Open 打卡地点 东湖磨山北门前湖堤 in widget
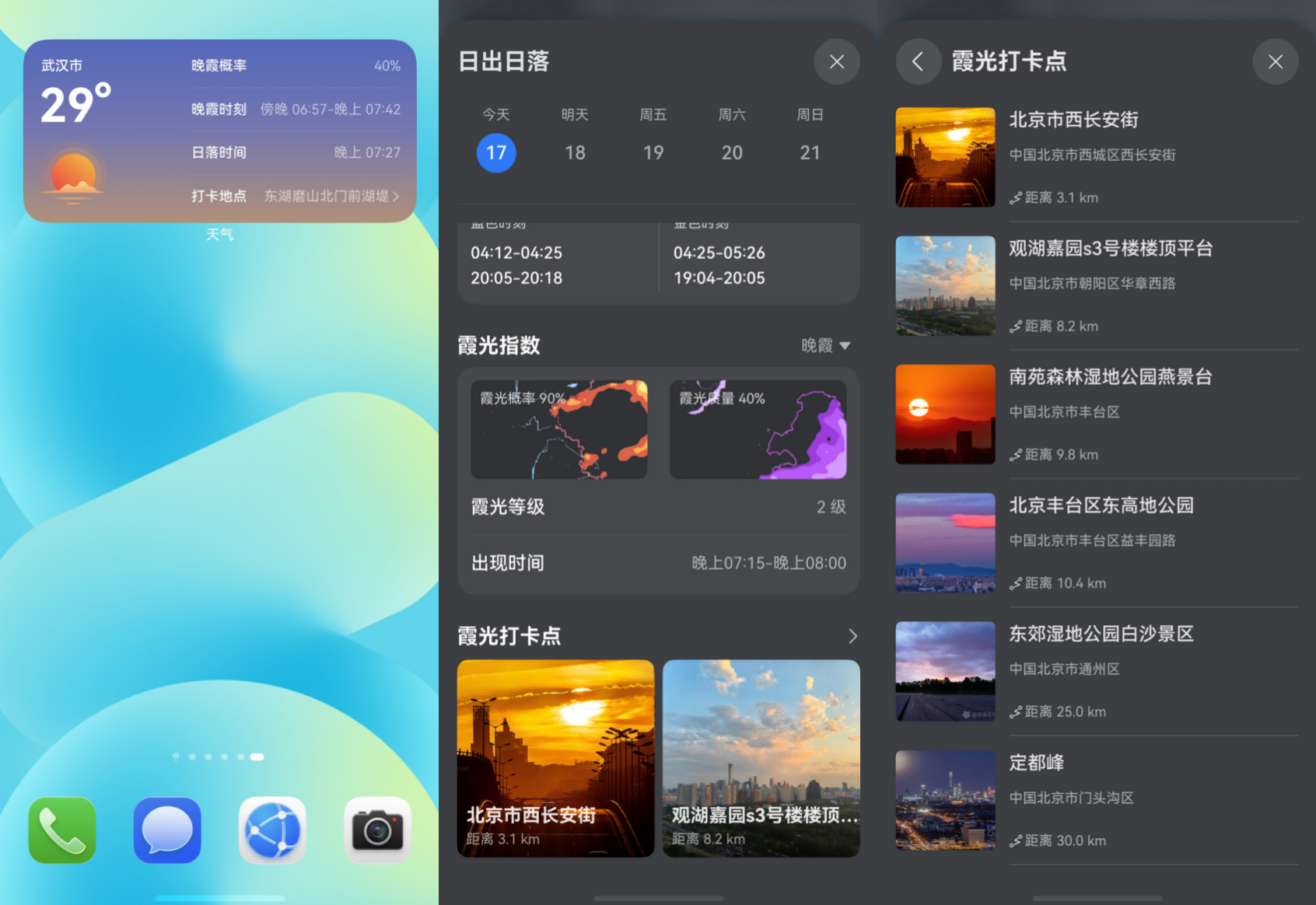Viewport: 1316px width, 905px height. 296,196
